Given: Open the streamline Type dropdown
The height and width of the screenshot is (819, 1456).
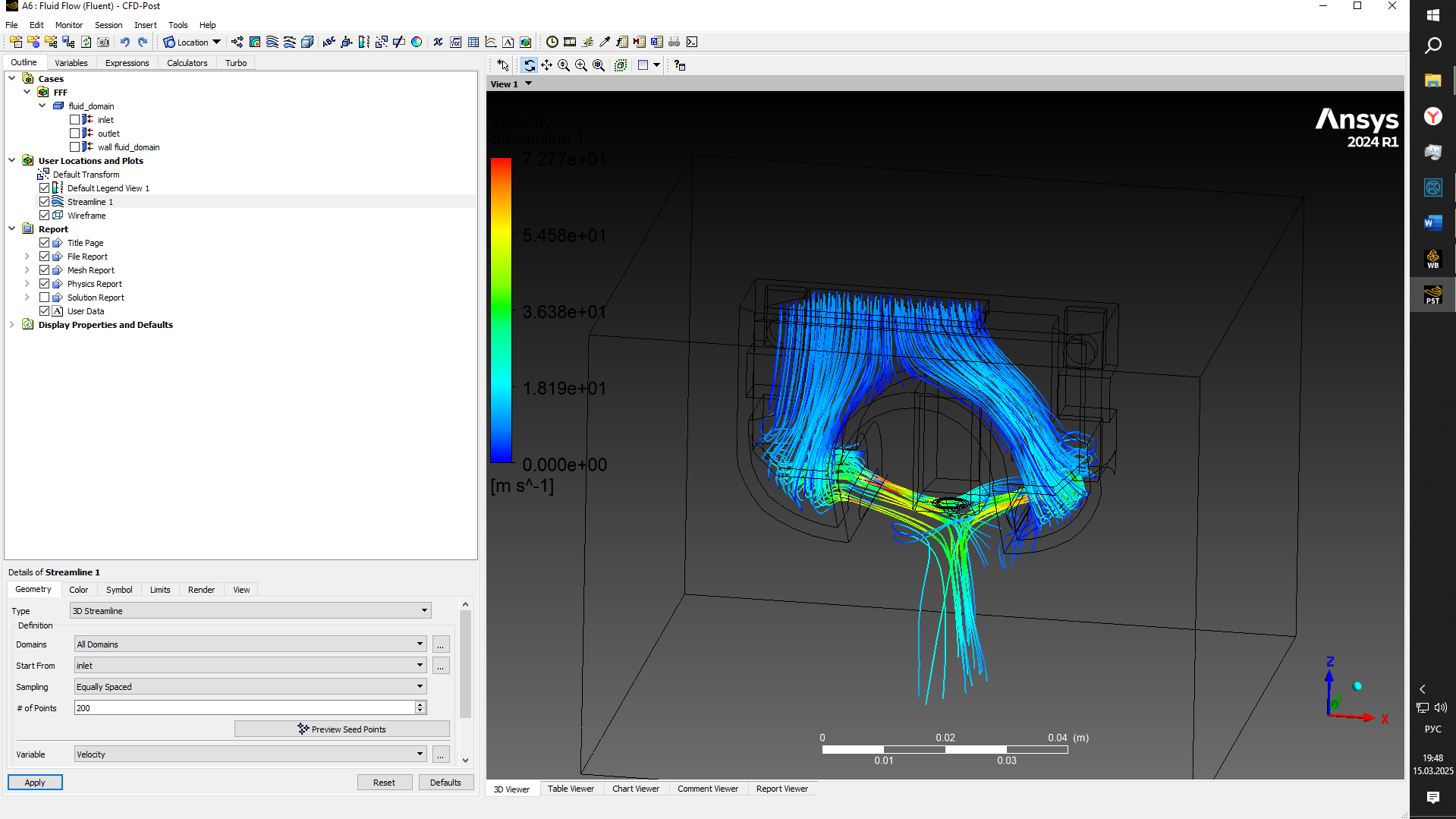Looking at the screenshot, I should [250, 610].
